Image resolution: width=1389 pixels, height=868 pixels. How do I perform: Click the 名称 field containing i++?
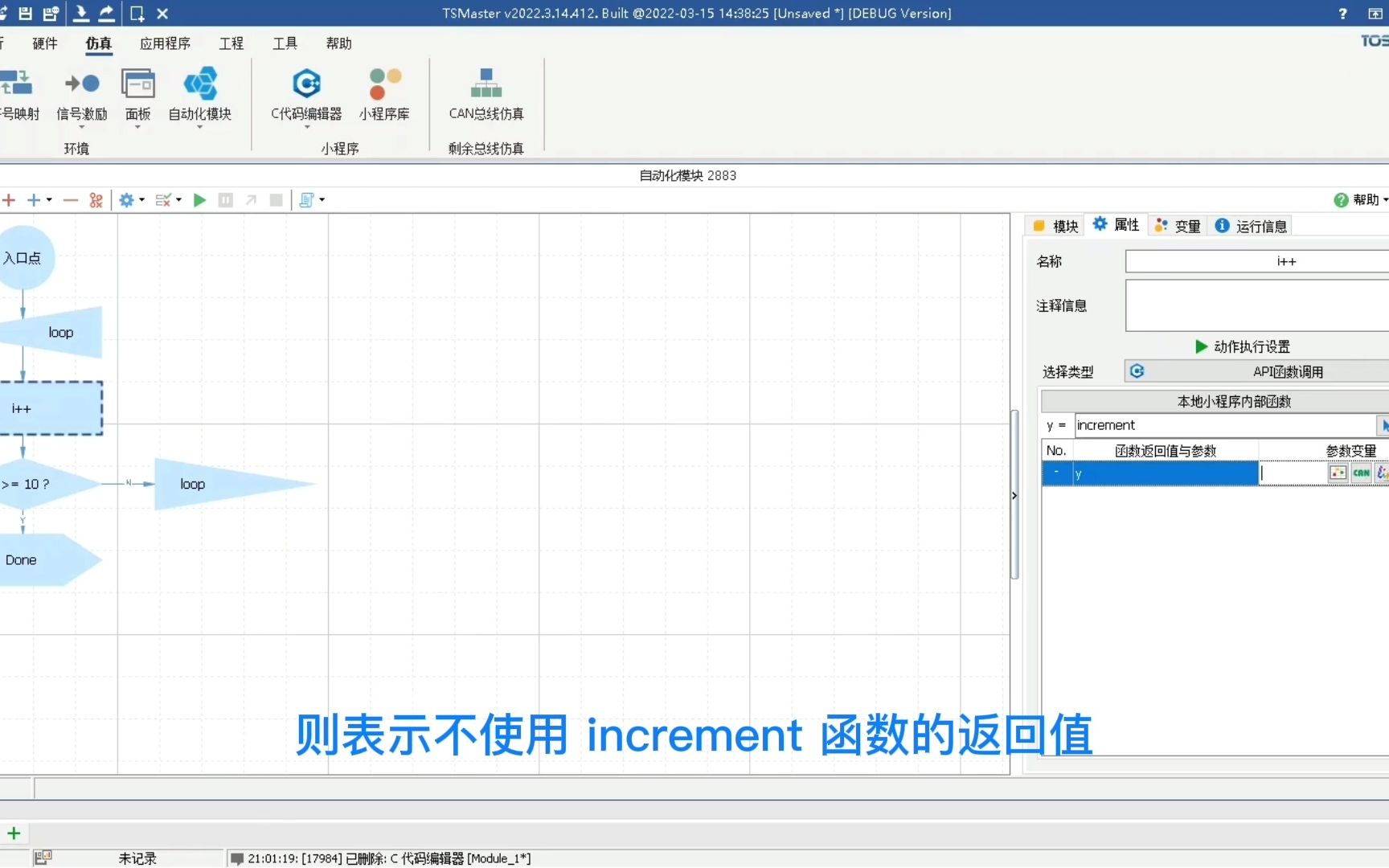click(x=1257, y=261)
